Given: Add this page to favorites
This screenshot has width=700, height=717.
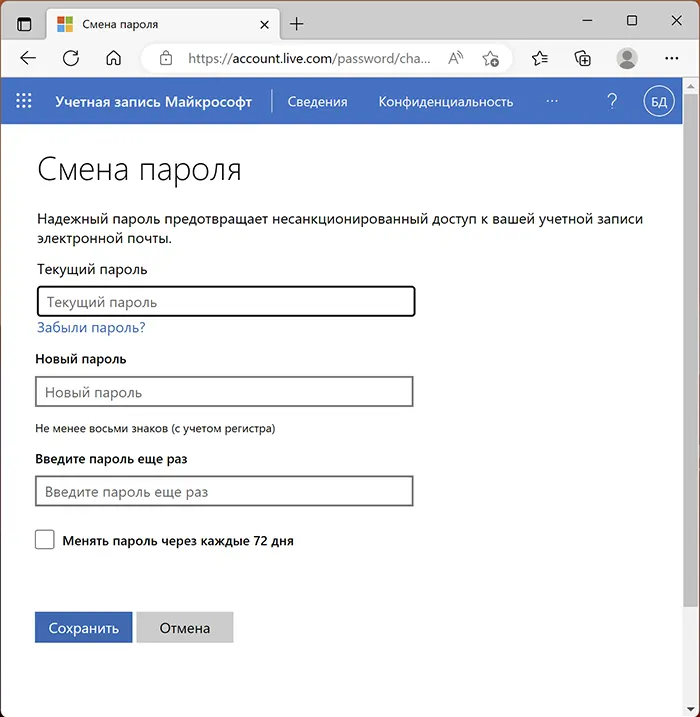Looking at the screenshot, I should [491, 59].
